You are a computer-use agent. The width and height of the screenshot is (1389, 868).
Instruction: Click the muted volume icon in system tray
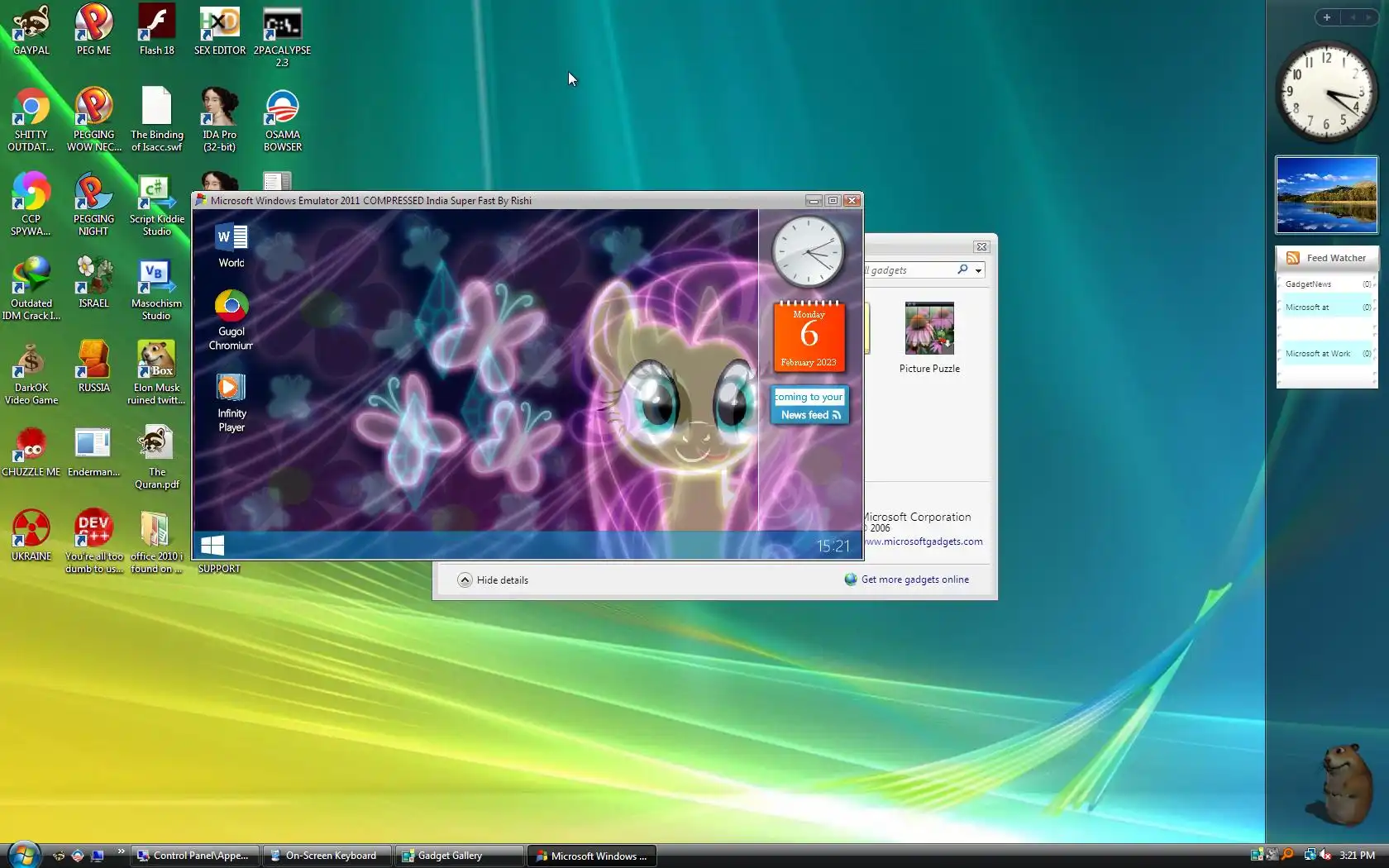[1325, 855]
